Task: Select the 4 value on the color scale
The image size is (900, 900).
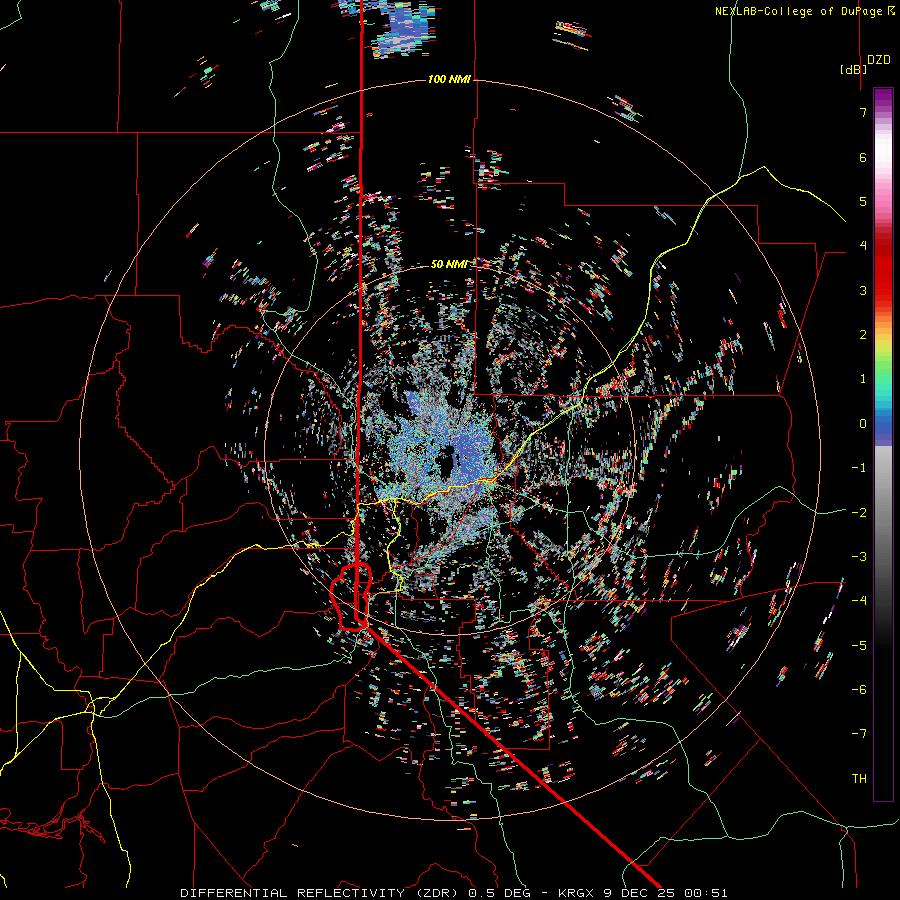Action: point(863,246)
